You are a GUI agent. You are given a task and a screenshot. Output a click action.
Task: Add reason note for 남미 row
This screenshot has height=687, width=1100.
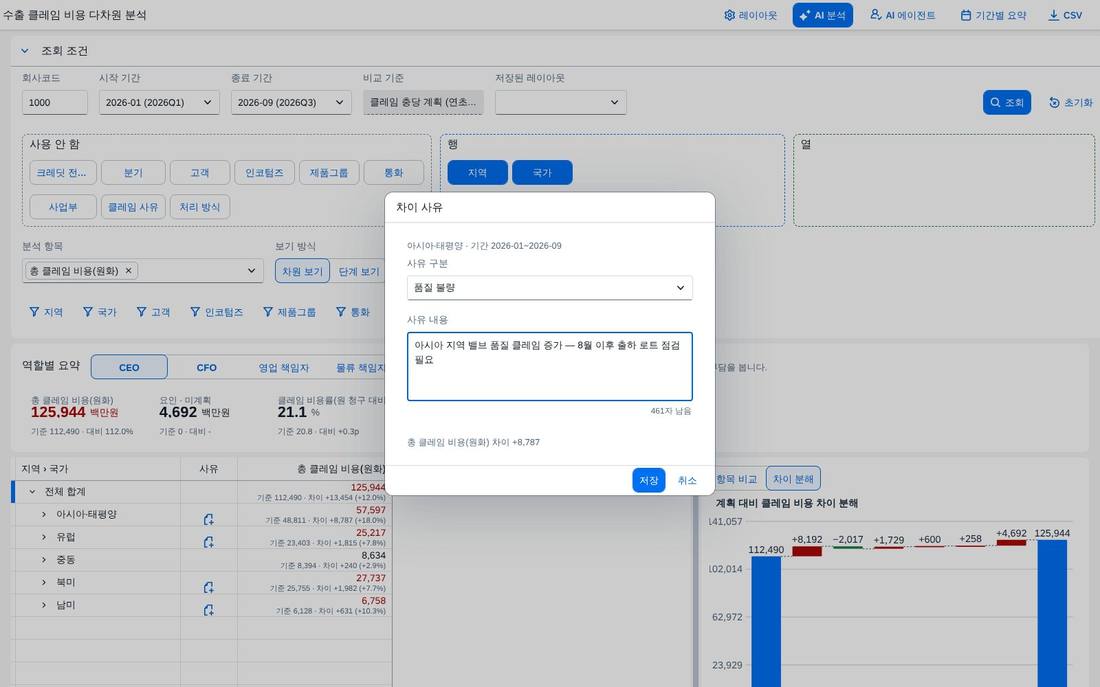(x=208, y=610)
